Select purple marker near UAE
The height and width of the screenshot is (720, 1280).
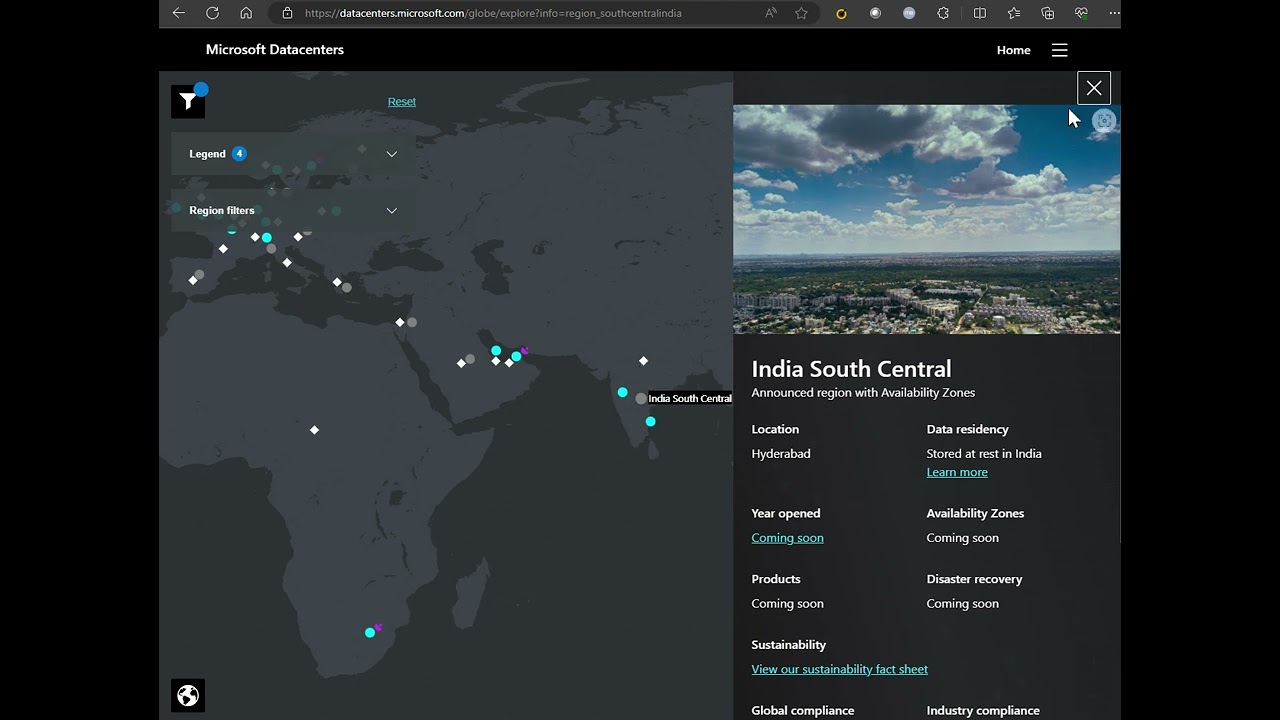[525, 351]
